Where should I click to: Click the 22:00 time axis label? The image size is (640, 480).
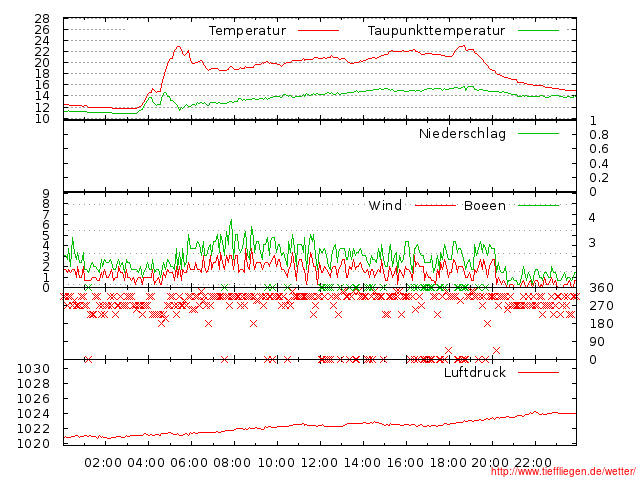click(x=533, y=463)
